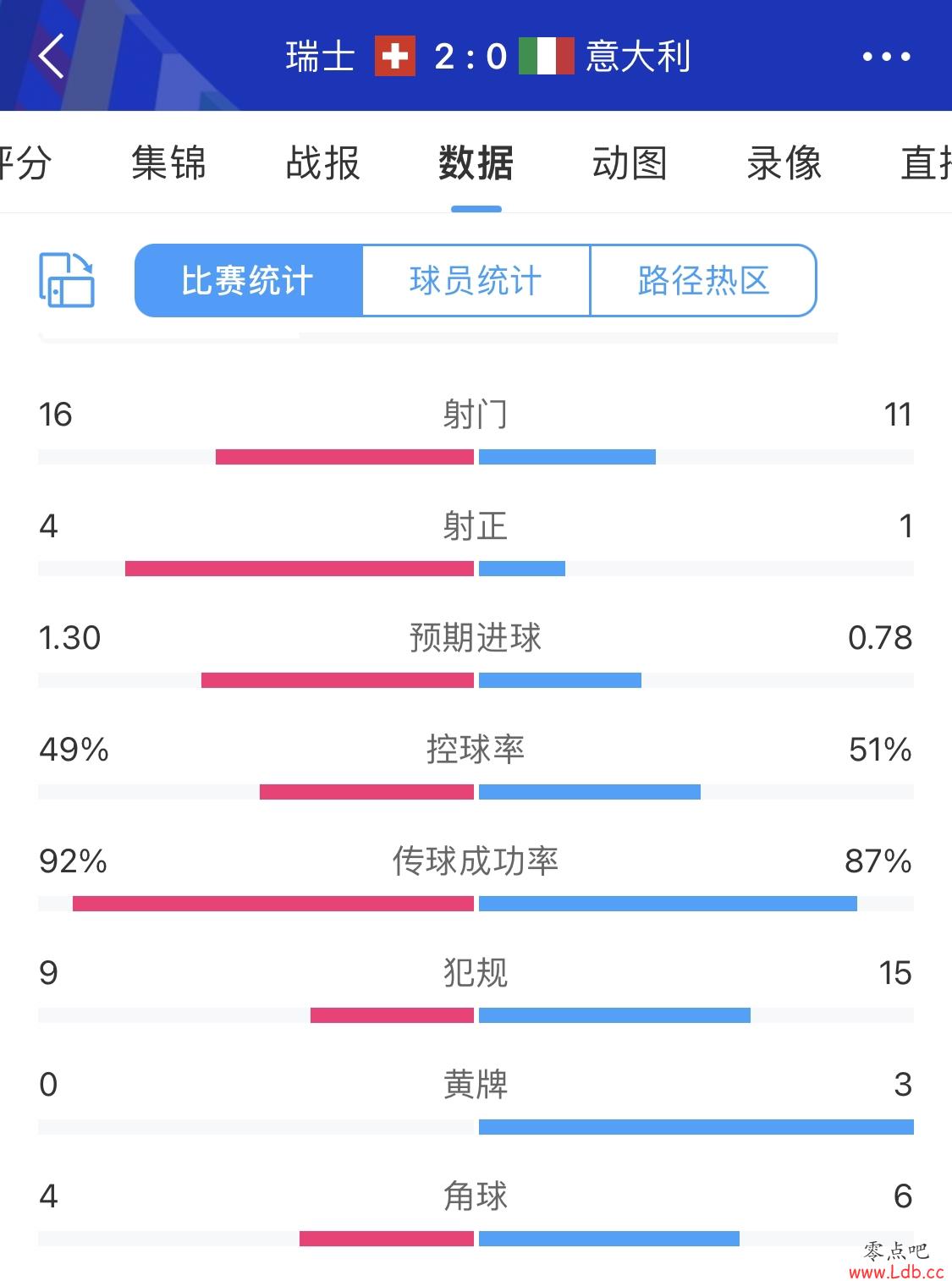952x1281 pixels.
Task: Select the 数据 tab
Action: click(x=476, y=162)
